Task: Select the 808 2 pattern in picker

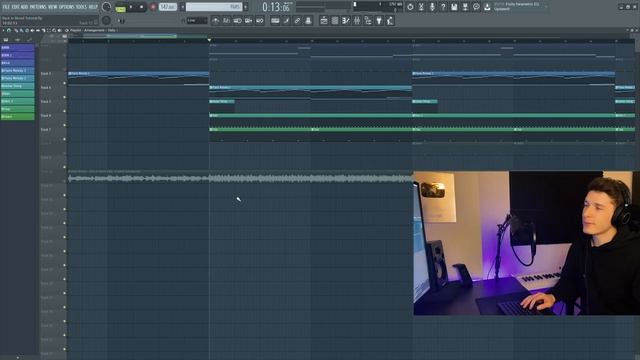Action: point(17,55)
